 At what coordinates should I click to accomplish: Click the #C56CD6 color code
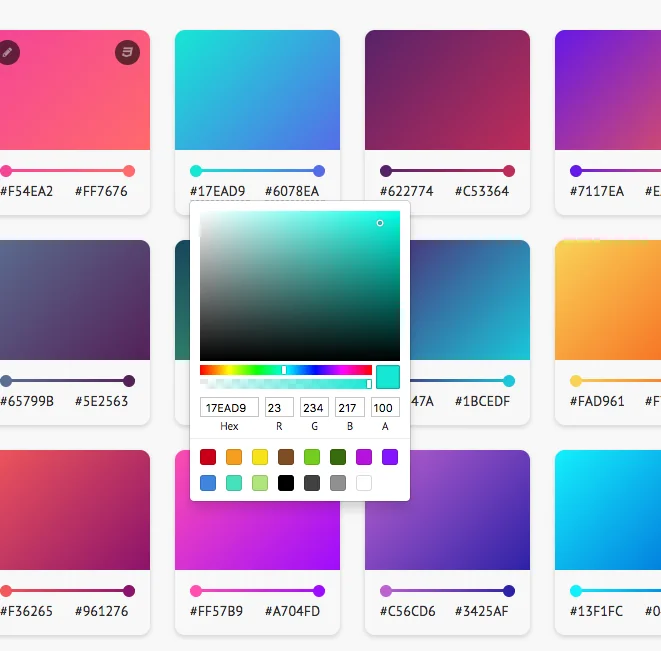click(x=408, y=611)
